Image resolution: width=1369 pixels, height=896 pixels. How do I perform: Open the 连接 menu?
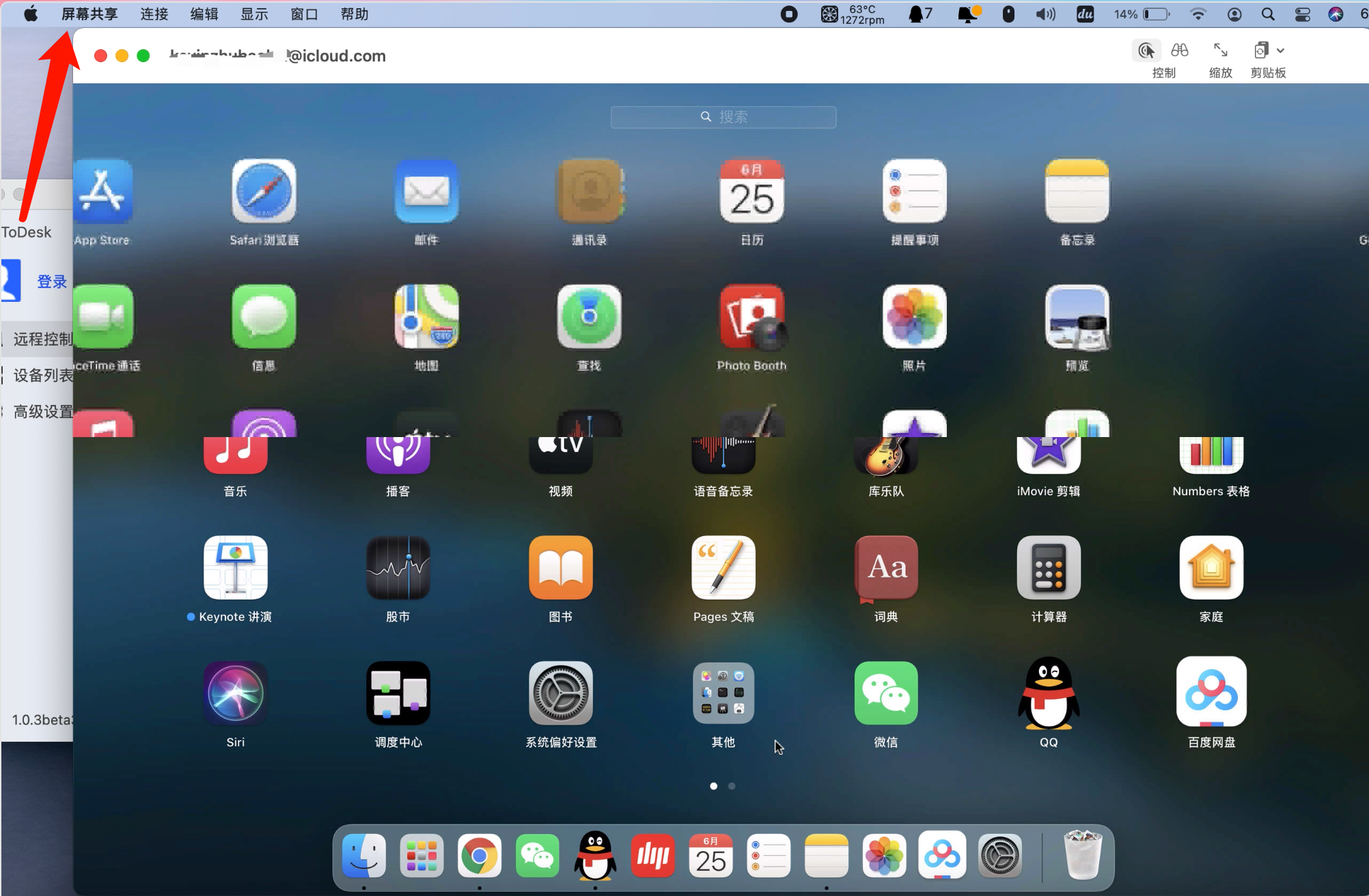[x=154, y=14]
